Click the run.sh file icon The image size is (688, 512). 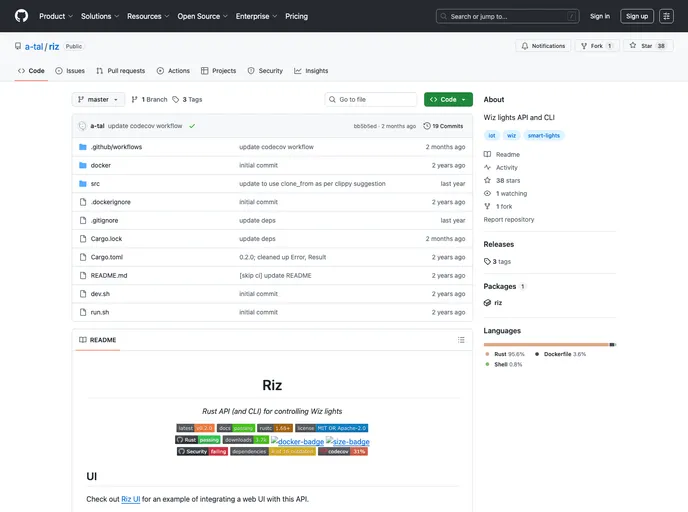tap(82, 312)
